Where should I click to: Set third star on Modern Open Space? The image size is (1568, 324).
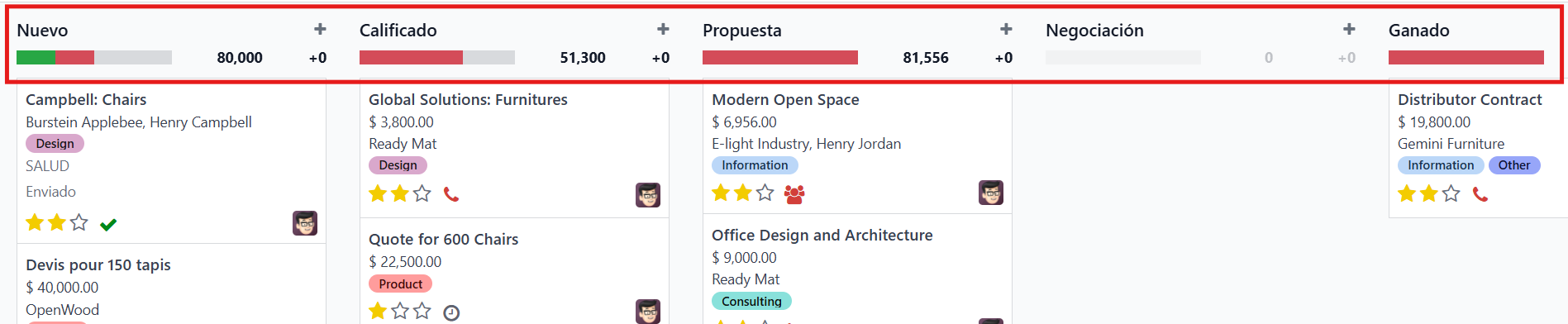pyautogui.click(x=765, y=193)
